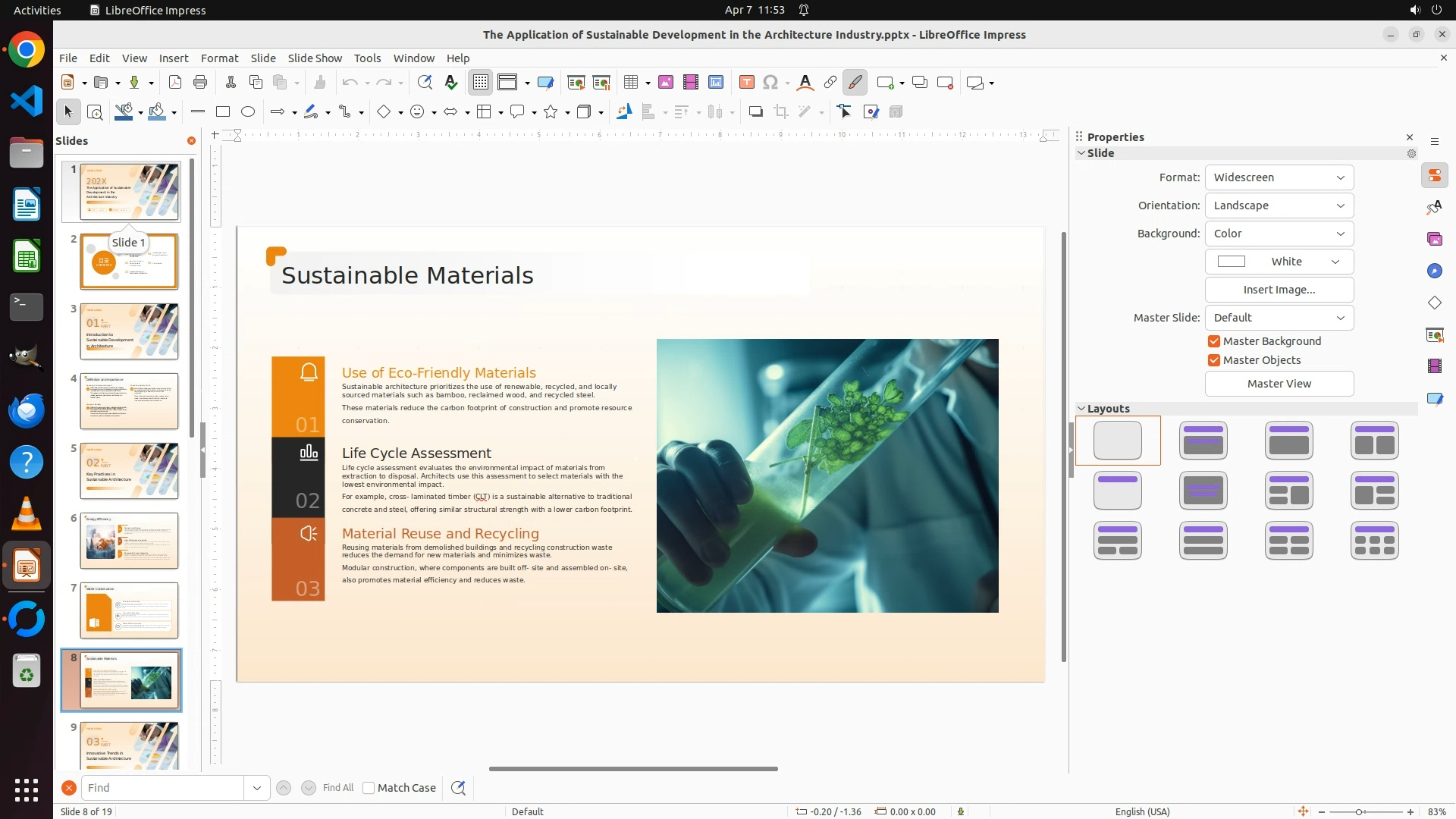This screenshot has width=1456, height=819.
Task: Open the Format dropdown showing Widescreen
Action: point(1279,177)
